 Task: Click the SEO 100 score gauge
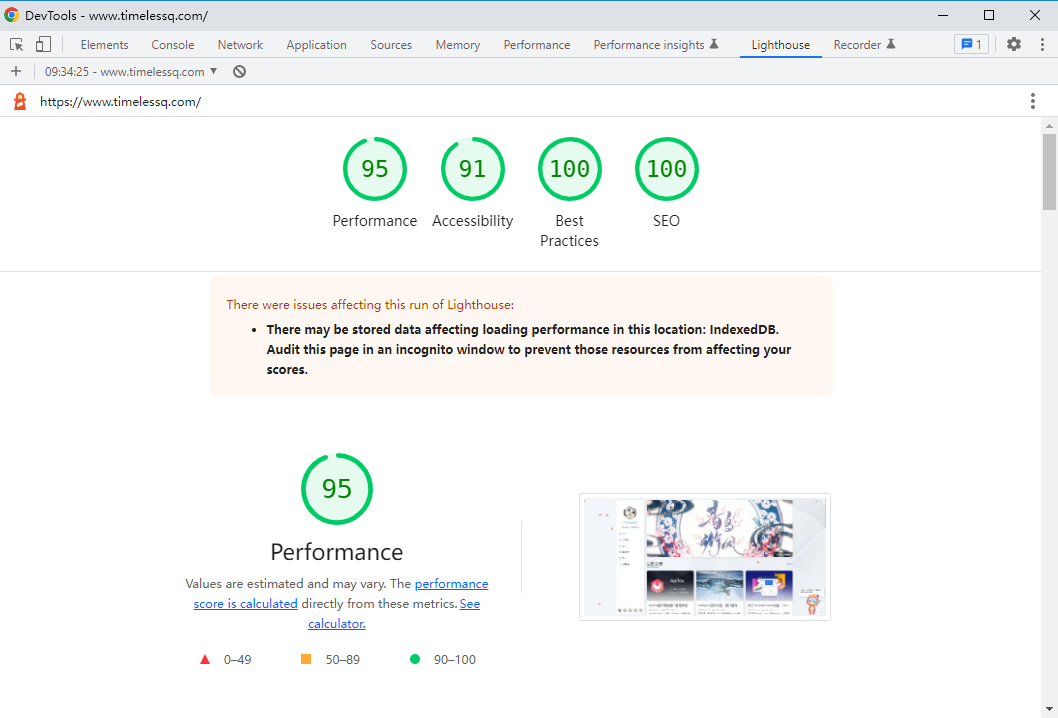pos(667,169)
